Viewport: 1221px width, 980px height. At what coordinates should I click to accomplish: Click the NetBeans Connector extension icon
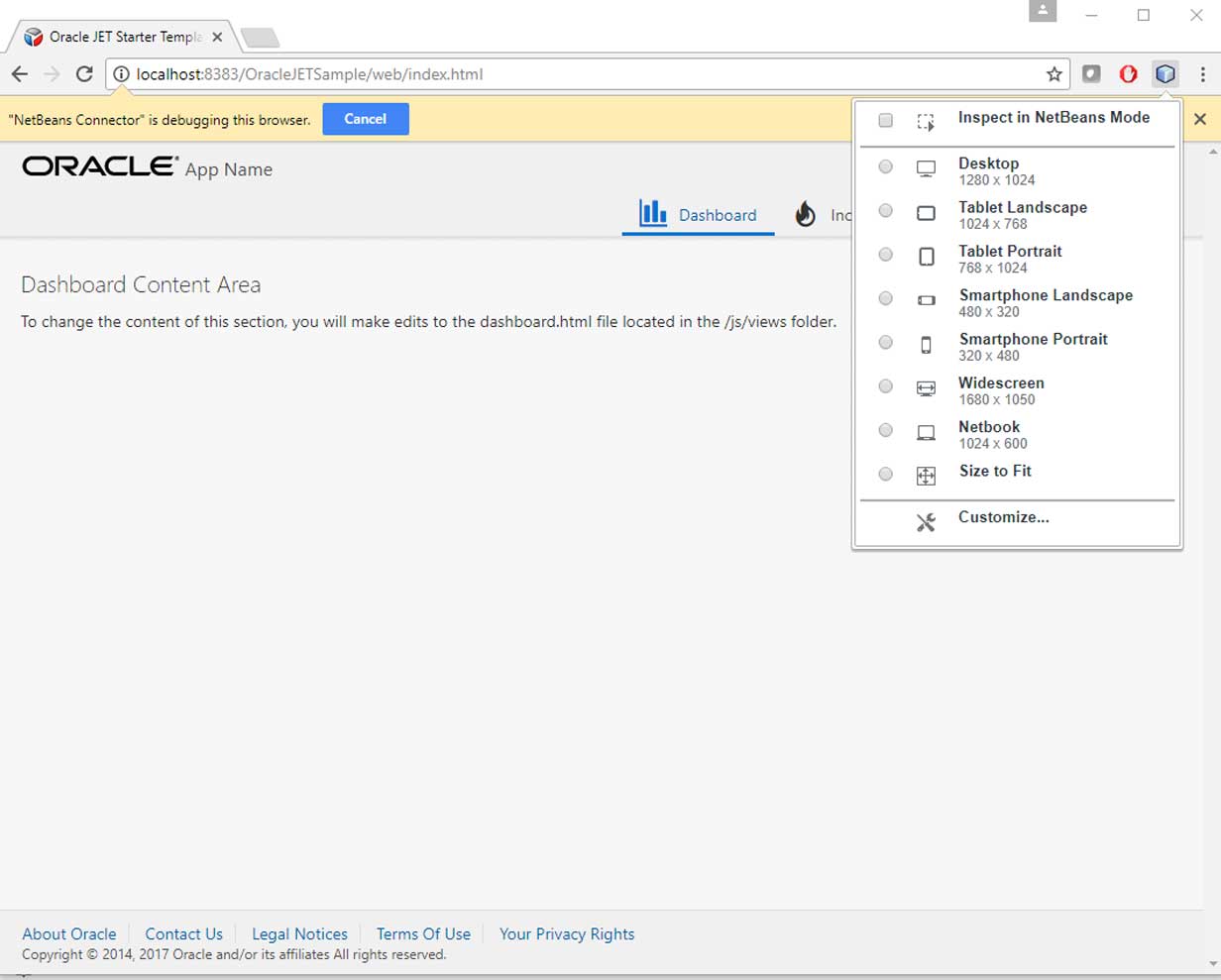1165,74
